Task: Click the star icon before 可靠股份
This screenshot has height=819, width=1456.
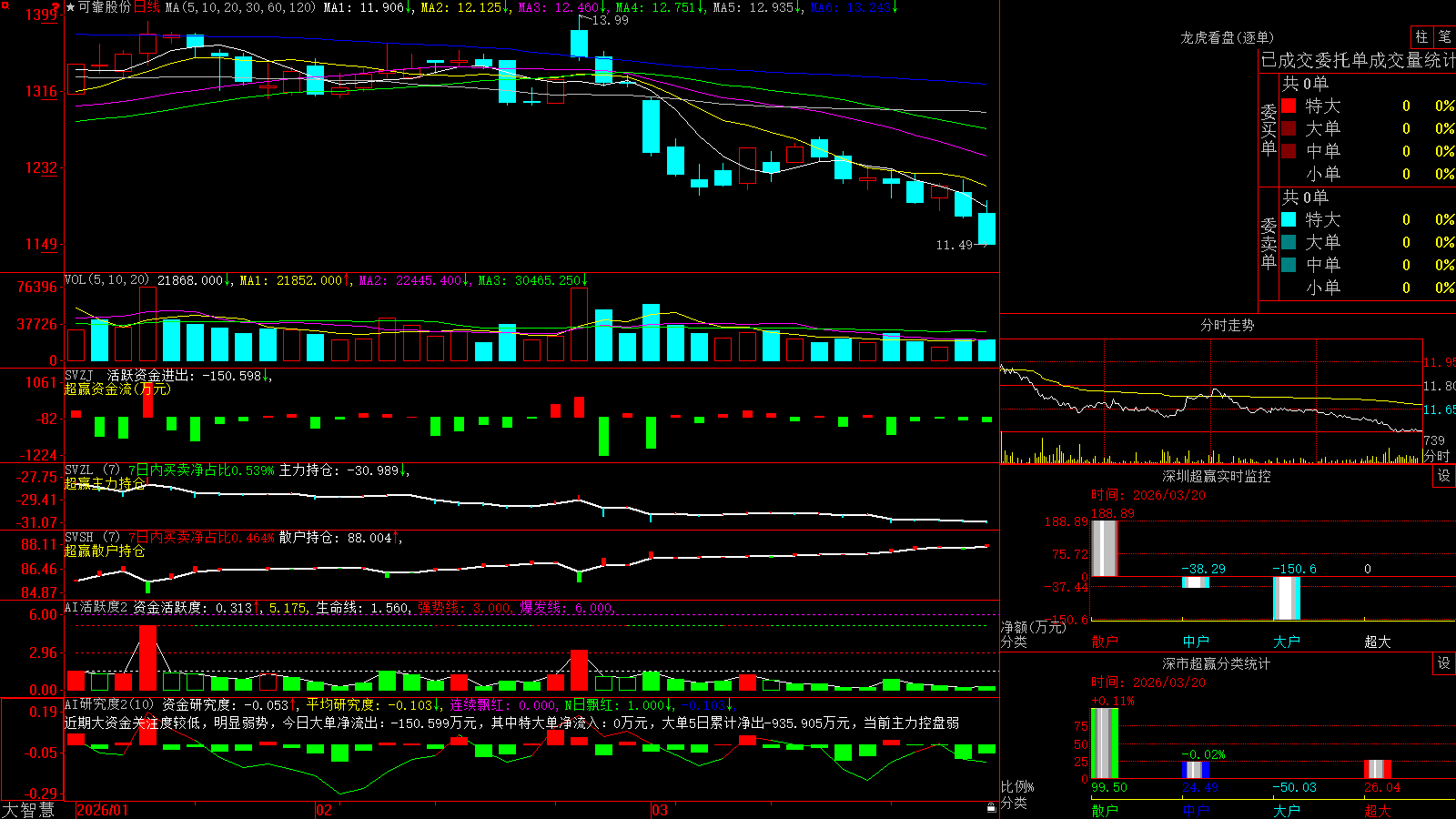Action: 70,7
